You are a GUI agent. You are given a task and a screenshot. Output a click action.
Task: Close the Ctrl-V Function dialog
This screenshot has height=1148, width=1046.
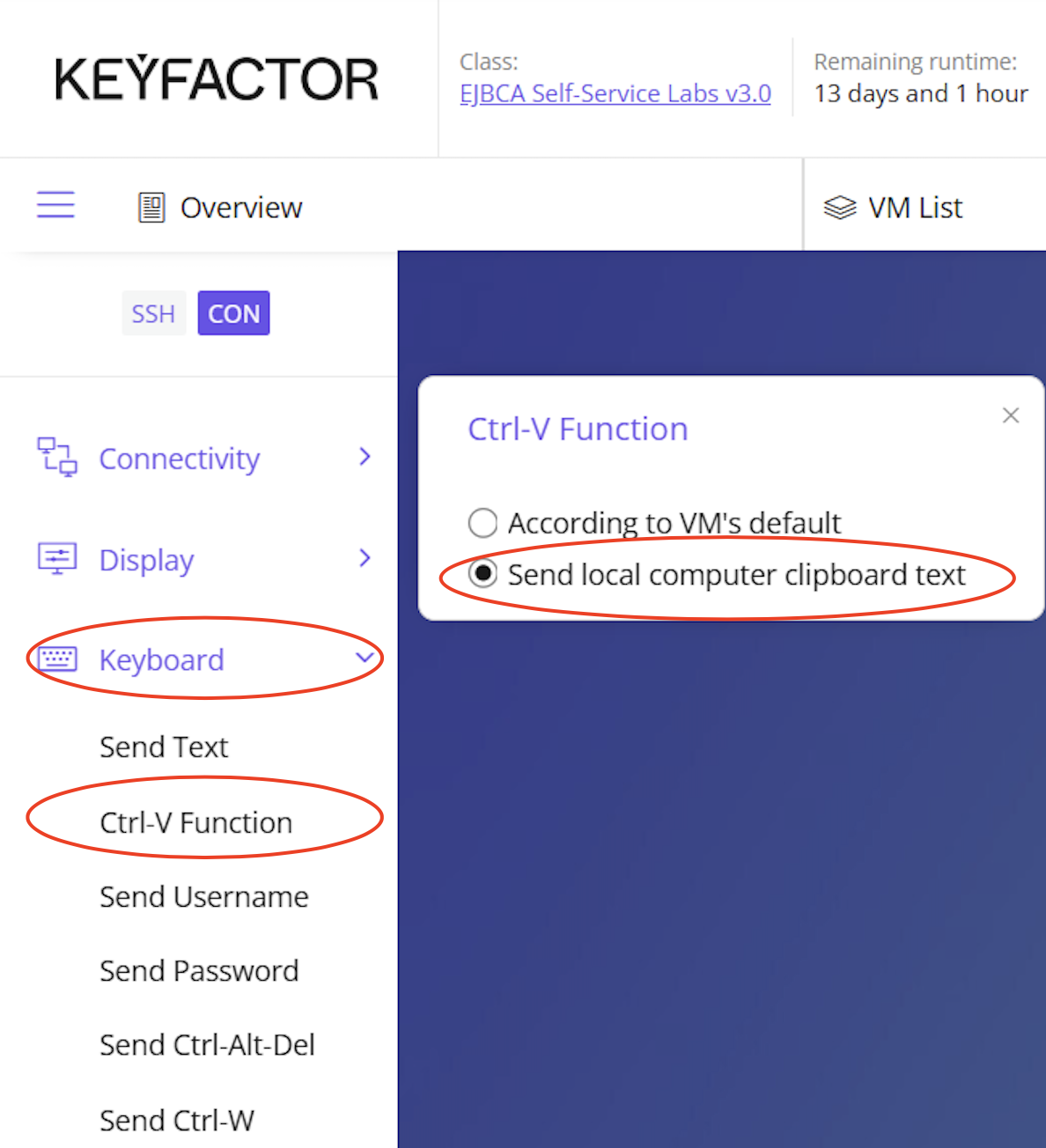pos(1011,416)
